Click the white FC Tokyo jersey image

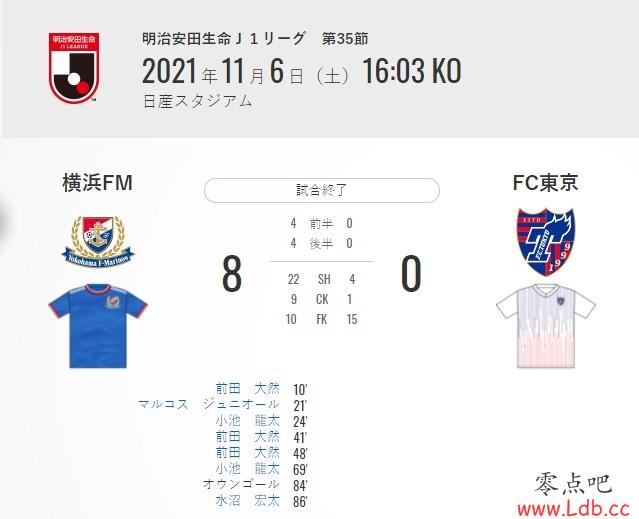click(546, 326)
